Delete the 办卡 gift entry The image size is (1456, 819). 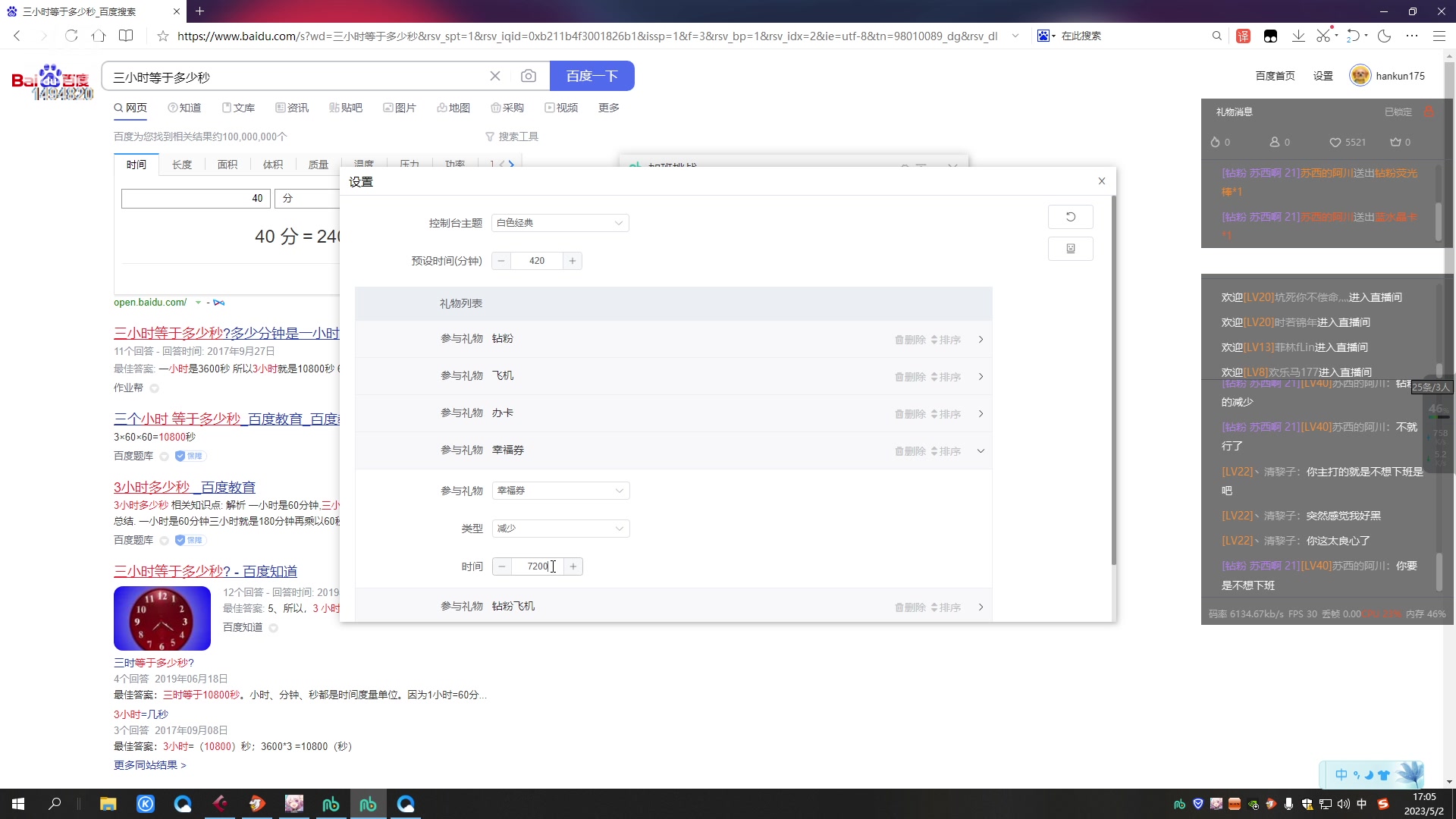click(x=910, y=414)
